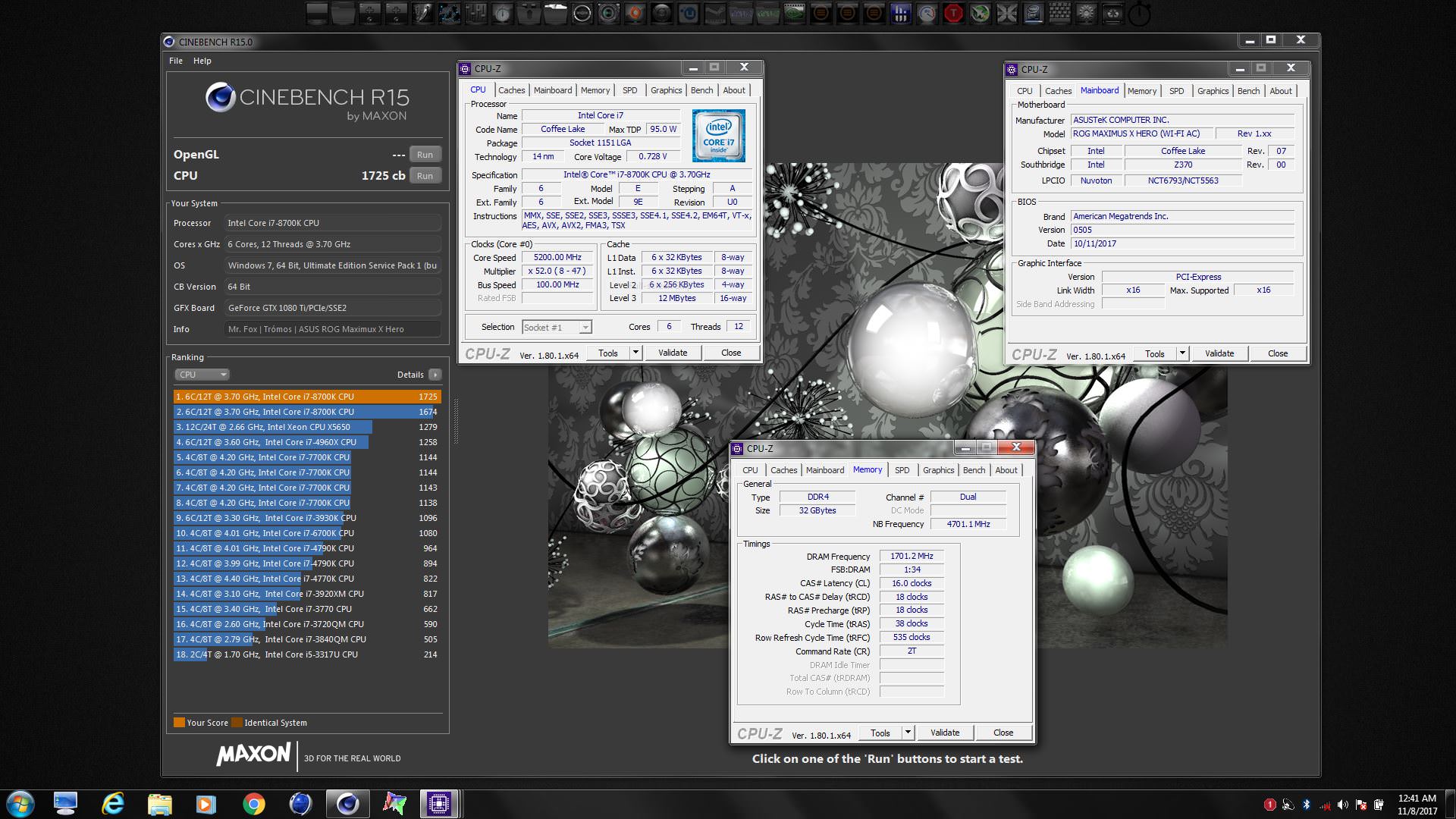1456x819 pixels.
Task: Click the Intel Core i7 logo in CPU-Z
Action: [x=718, y=136]
